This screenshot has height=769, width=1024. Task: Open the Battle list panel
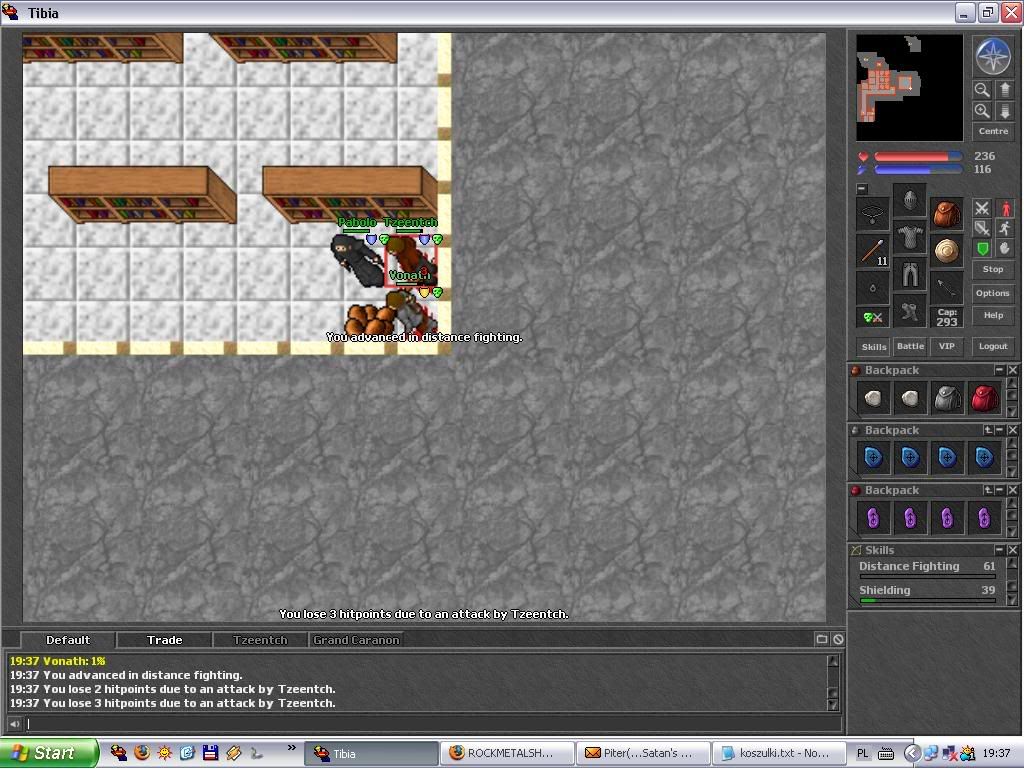pyautogui.click(x=910, y=347)
